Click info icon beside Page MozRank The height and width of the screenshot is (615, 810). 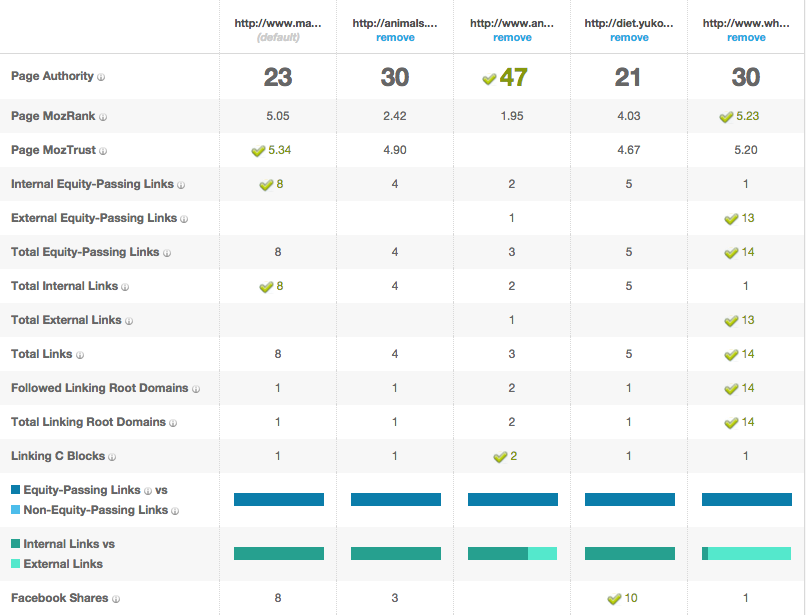[x=104, y=117]
